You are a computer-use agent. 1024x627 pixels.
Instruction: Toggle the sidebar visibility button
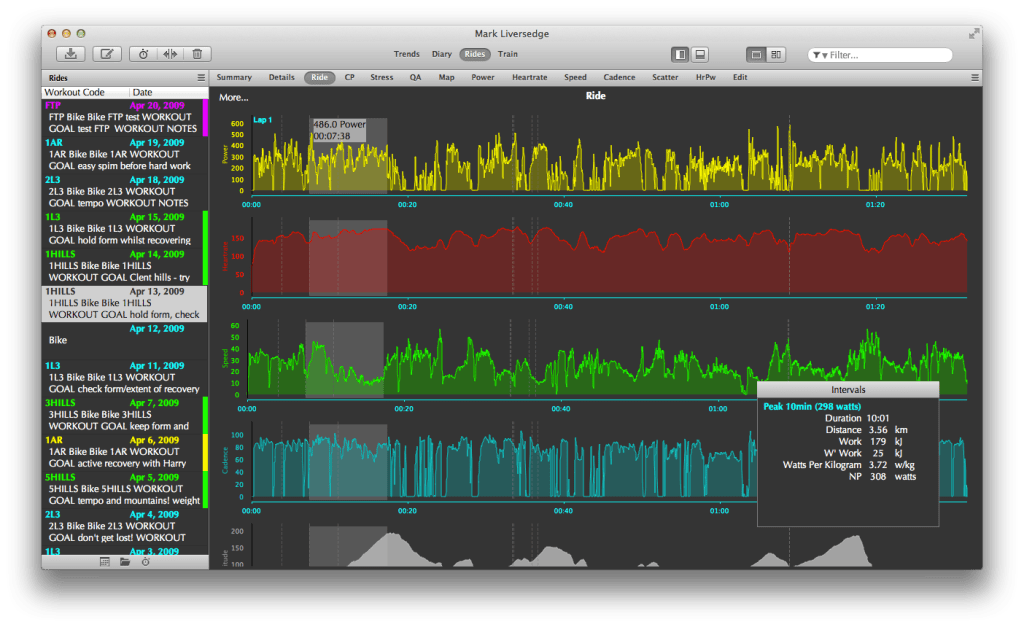pyautogui.click(x=680, y=54)
